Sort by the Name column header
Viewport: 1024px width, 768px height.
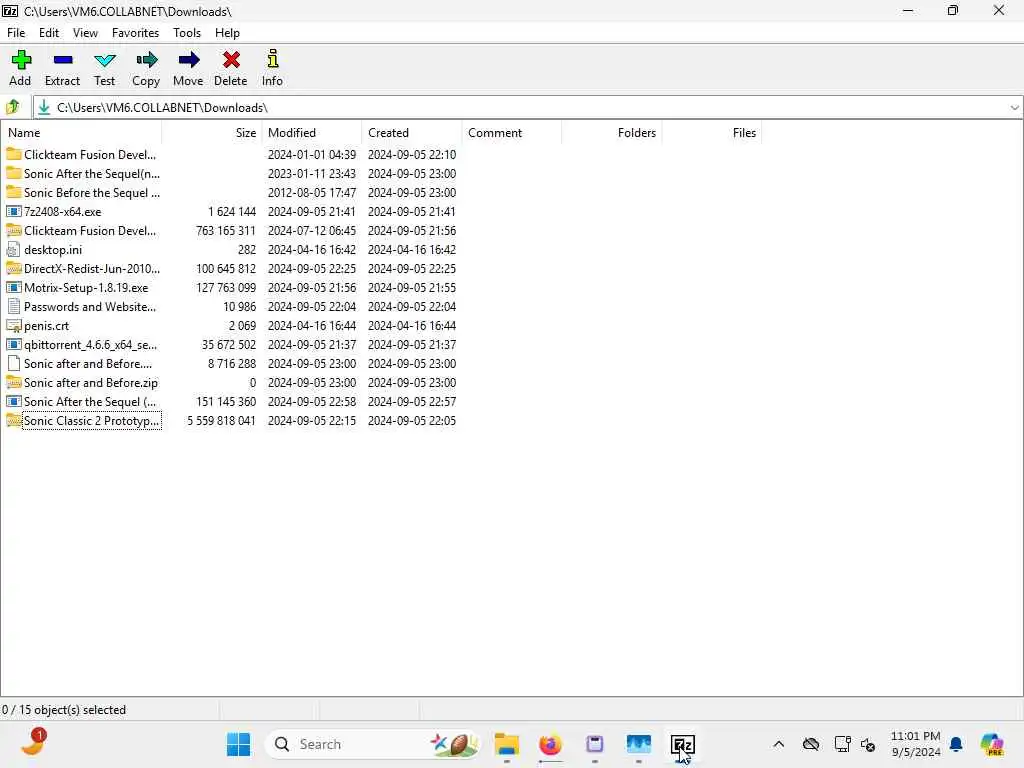point(82,133)
